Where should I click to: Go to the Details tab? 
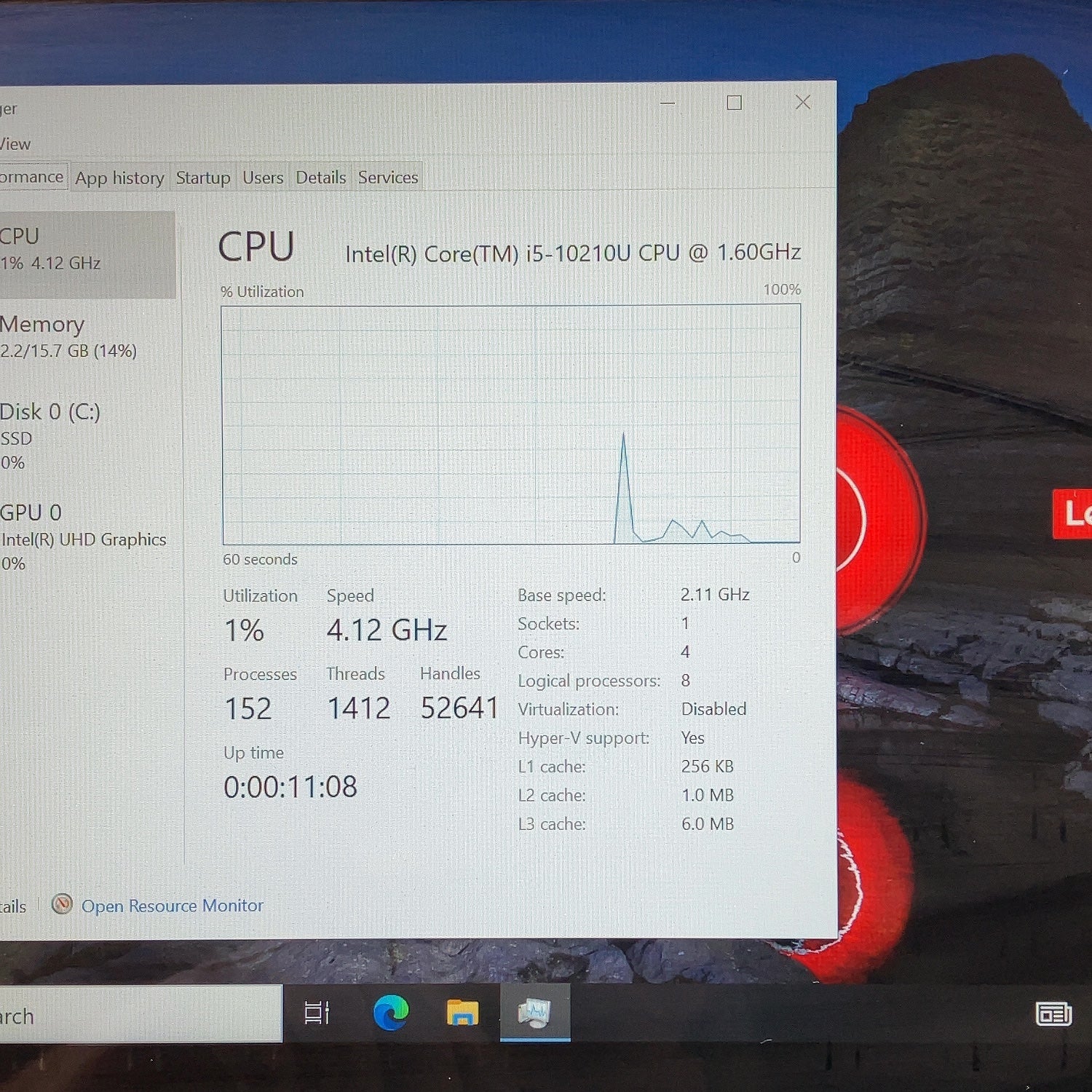[x=321, y=178]
